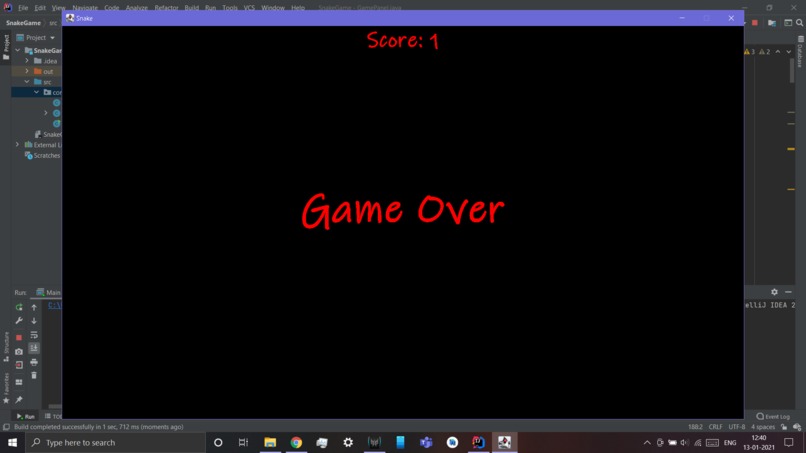Expand External Libraries node

pyautogui.click(x=18, y=144)
